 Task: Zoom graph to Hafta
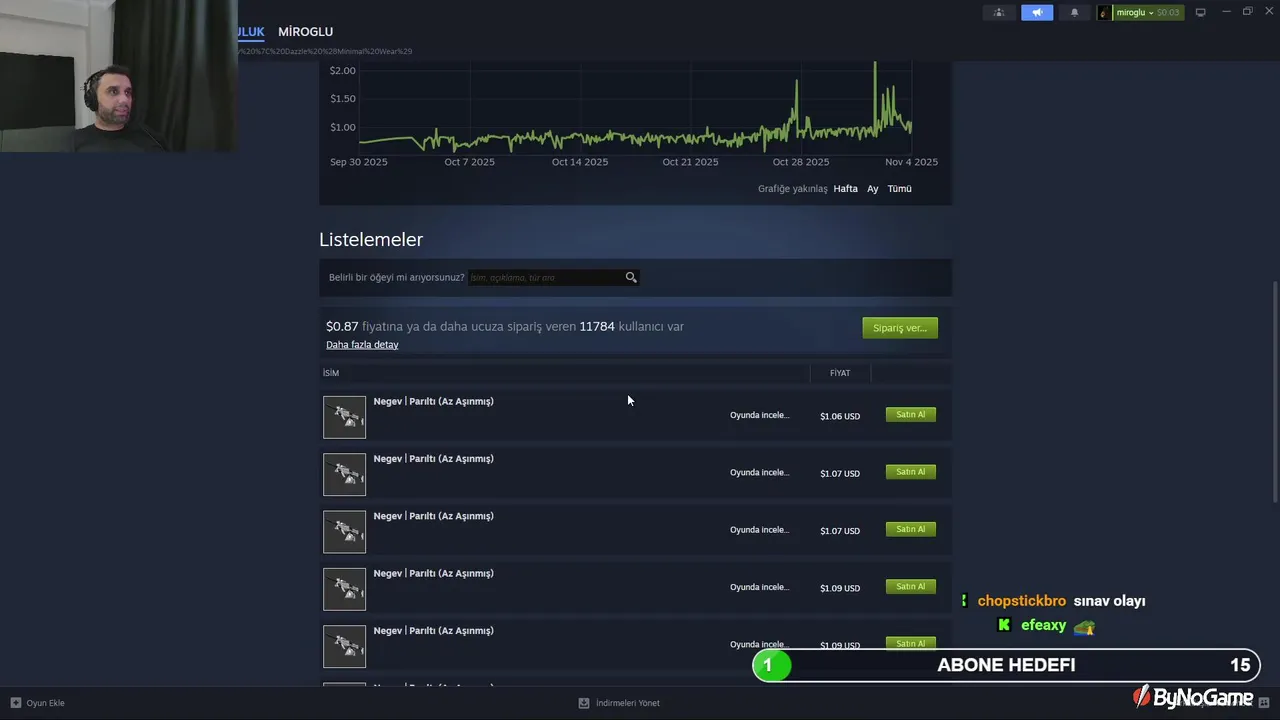(x=845, y=189)
